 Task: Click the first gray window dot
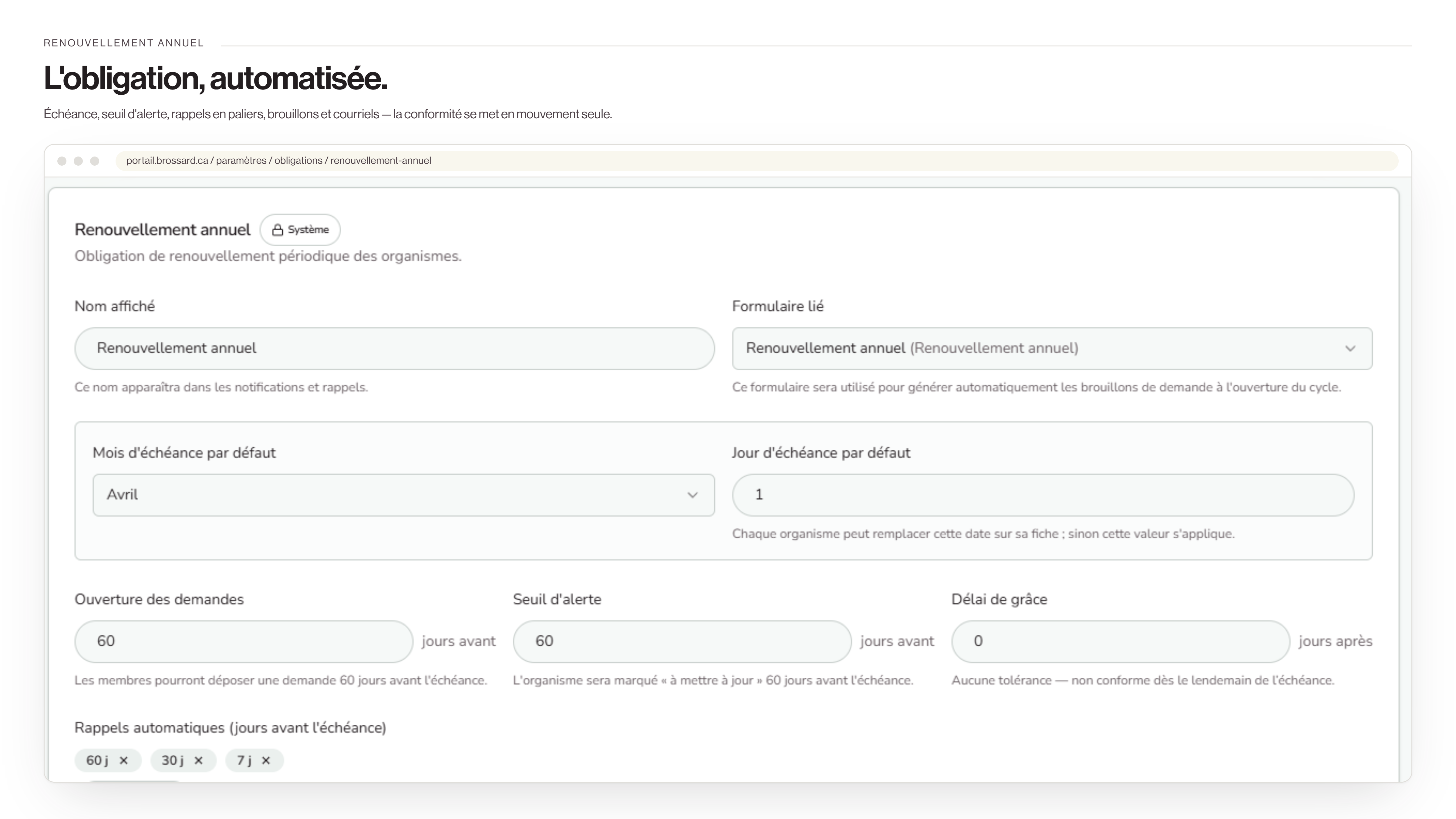pos(62,161)
